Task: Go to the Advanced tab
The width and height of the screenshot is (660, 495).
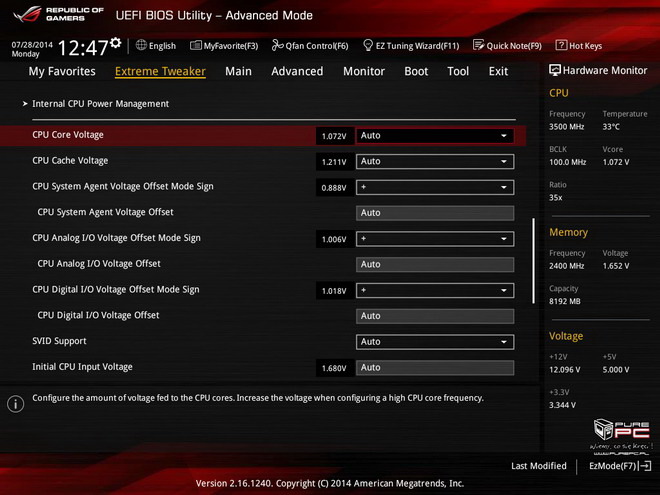Action: [297, 72]
